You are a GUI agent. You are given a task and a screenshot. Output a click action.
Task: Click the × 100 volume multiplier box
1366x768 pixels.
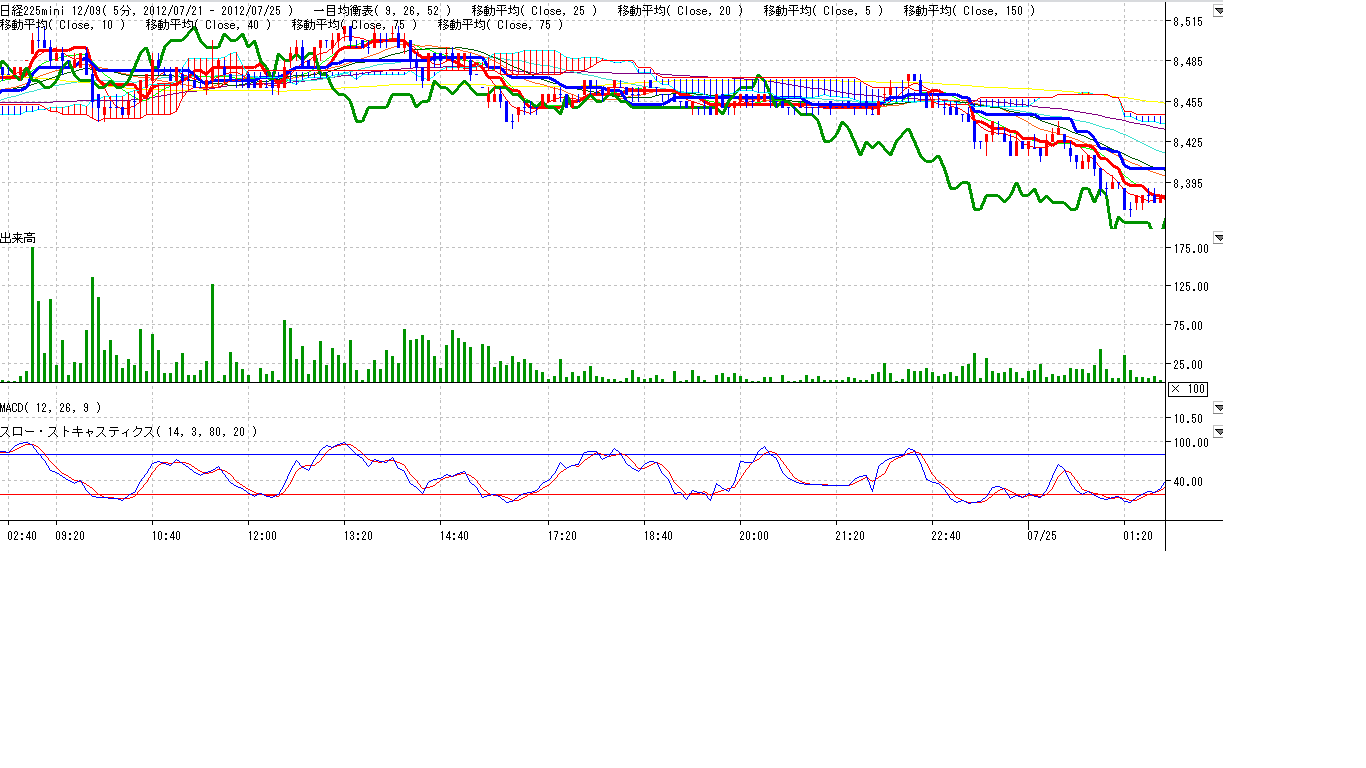(x=1188, y=389)
